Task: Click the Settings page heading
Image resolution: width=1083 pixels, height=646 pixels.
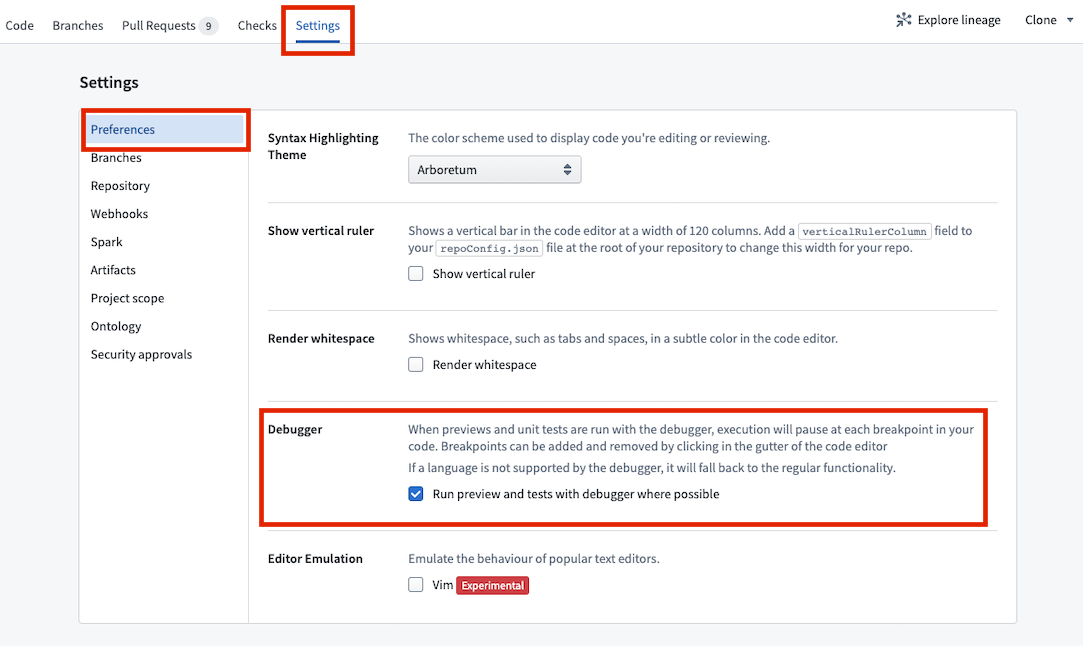Action: 109,82
